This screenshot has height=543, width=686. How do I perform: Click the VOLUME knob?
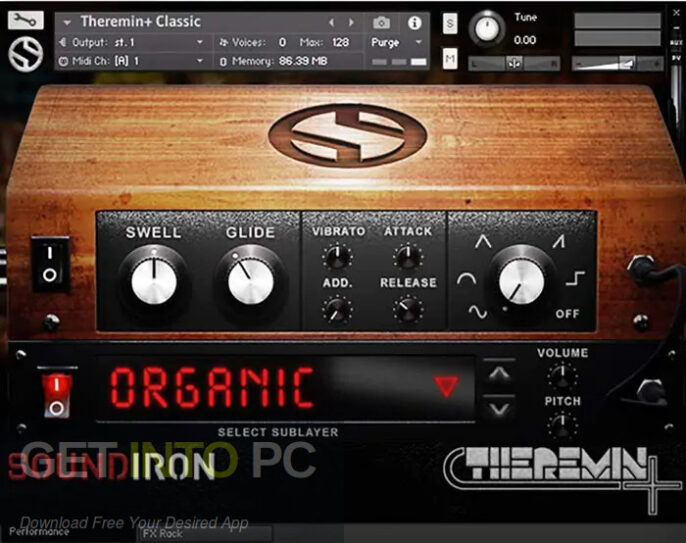pos(563,375)
